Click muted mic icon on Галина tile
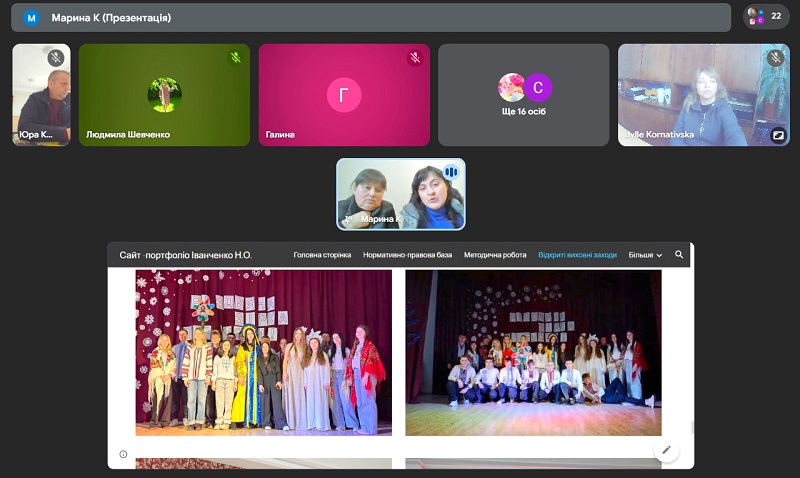The image size is (800, 478). [x=415, y=58]
